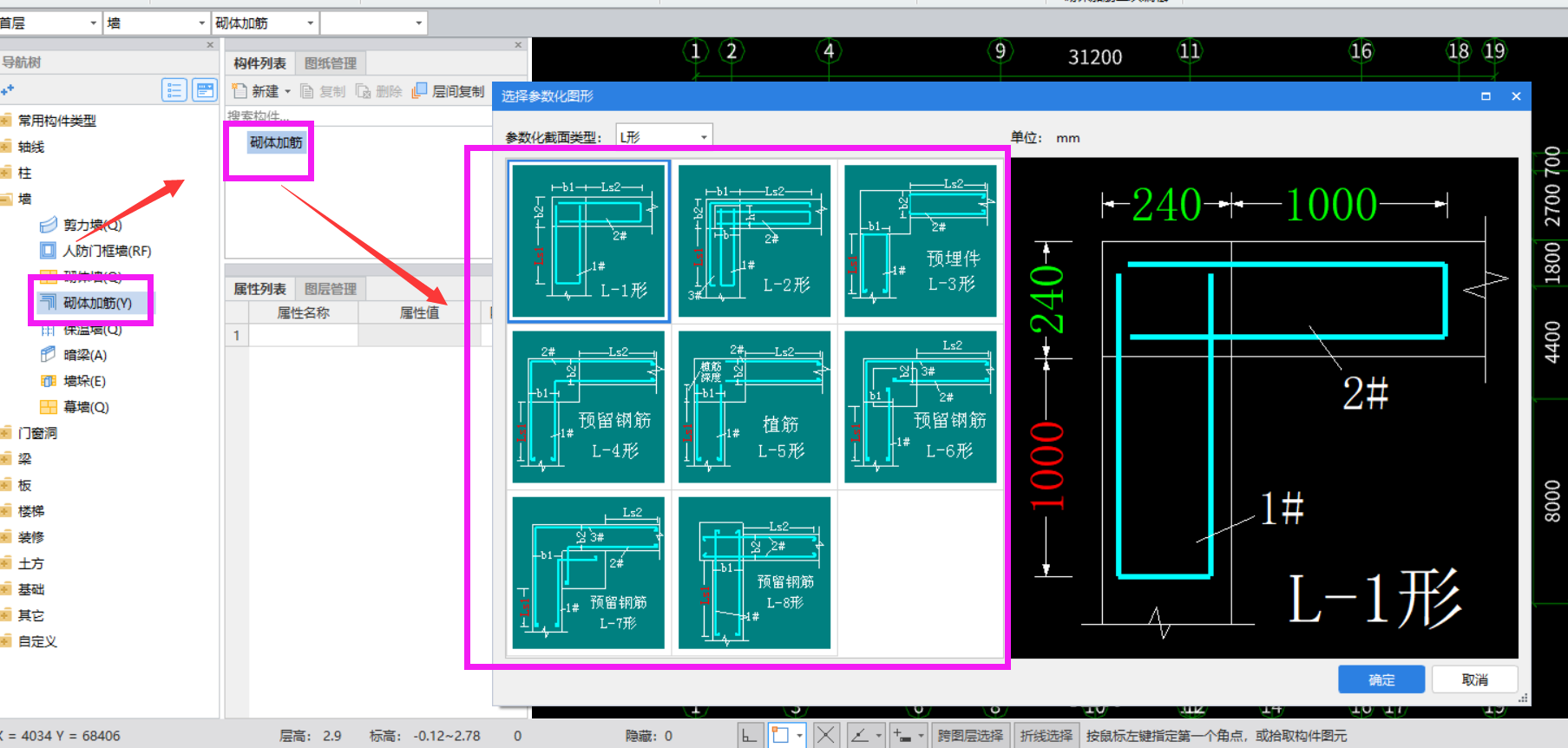
Task: Choose the 预留钢筋 L-7形 thumbnail
Action: (588, 573)
